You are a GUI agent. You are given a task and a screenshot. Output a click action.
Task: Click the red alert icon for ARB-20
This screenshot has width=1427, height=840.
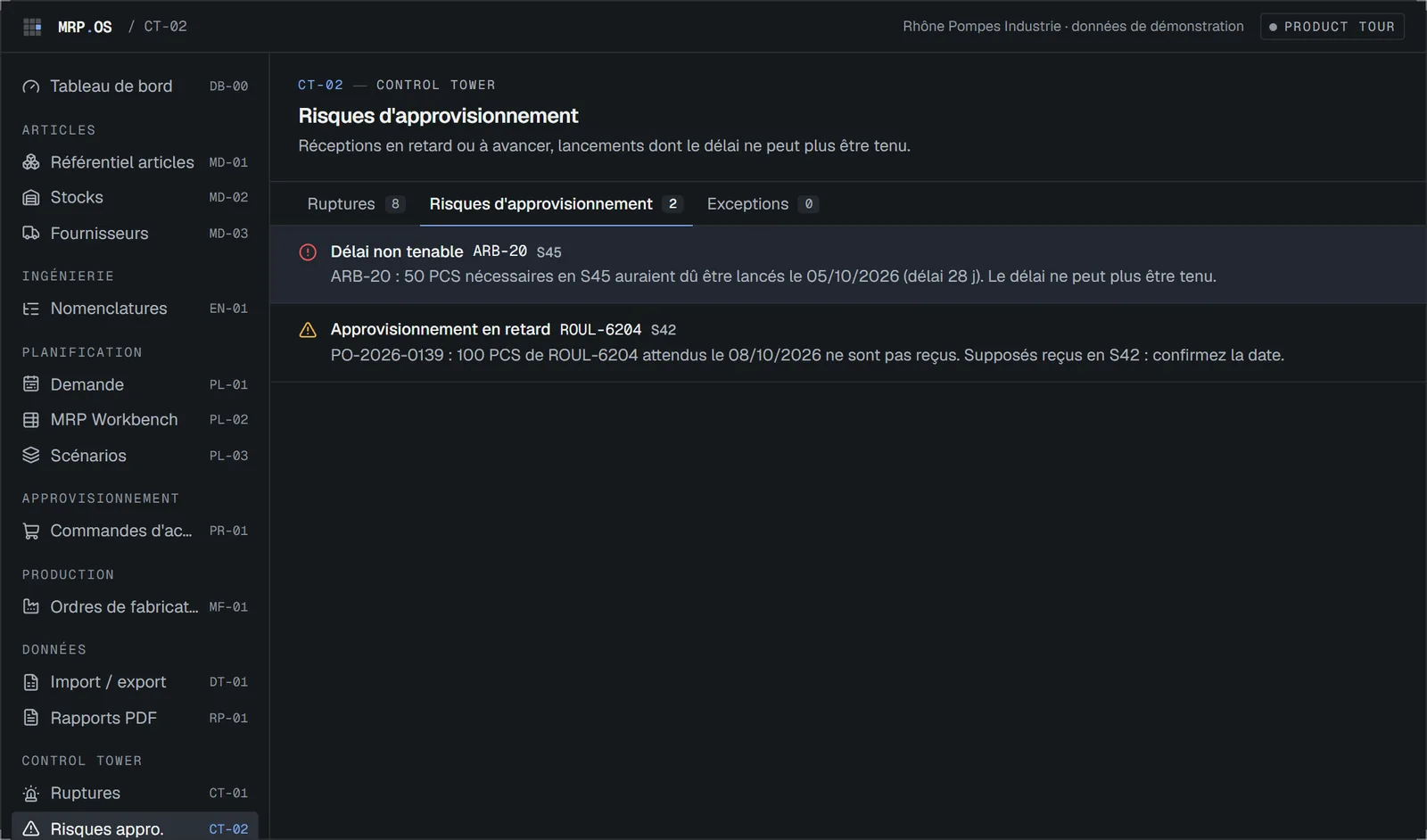tap(308, 252)
